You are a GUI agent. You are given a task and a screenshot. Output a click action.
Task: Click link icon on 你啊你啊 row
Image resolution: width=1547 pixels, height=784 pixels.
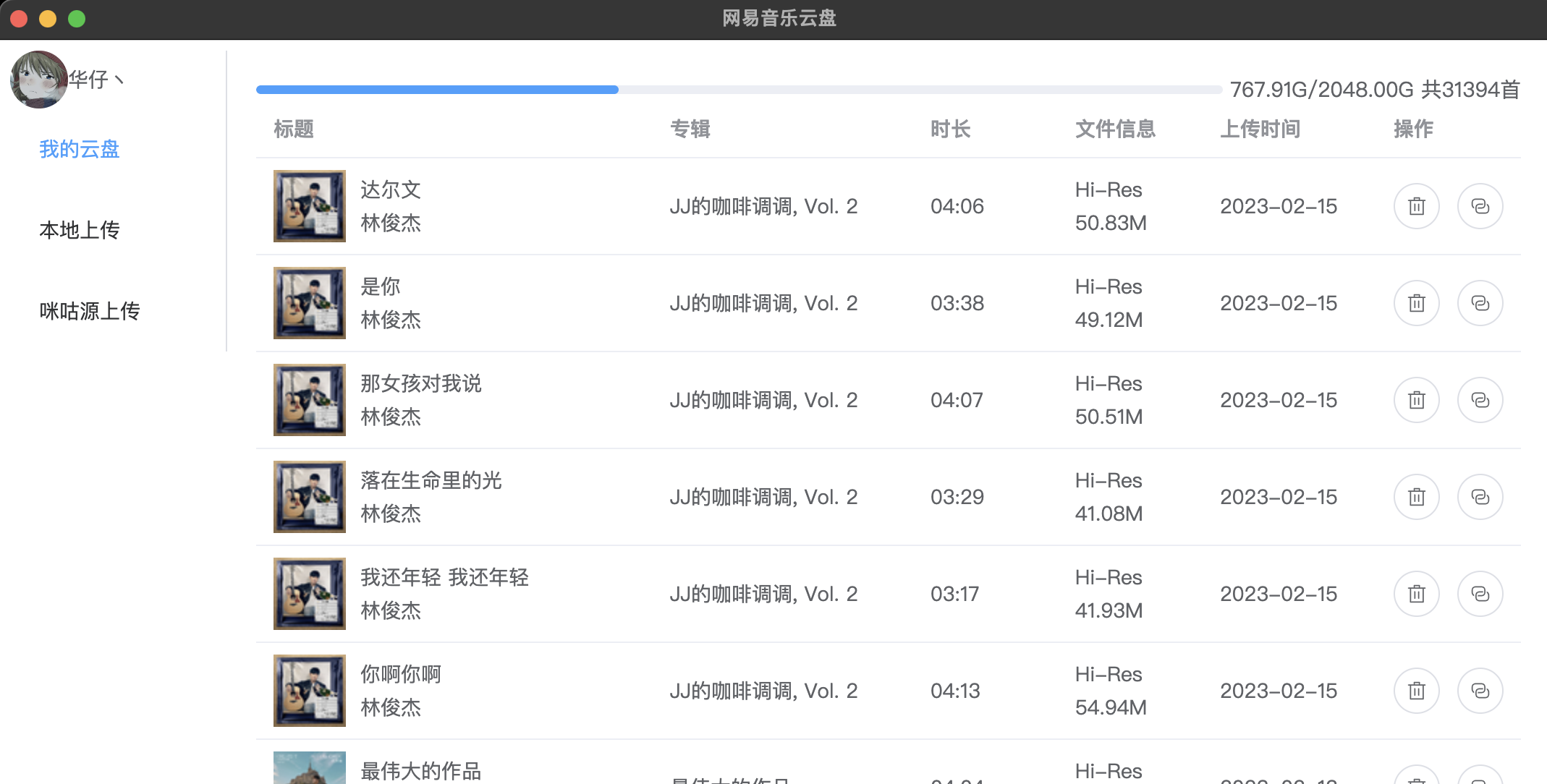pyautogui.click(x=1480, y=691)
